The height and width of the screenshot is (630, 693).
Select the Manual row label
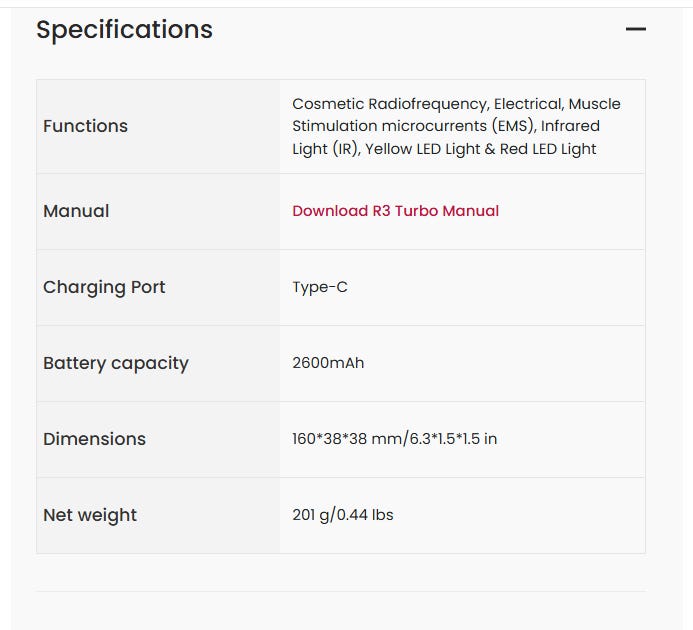click(x=76, y=211)
